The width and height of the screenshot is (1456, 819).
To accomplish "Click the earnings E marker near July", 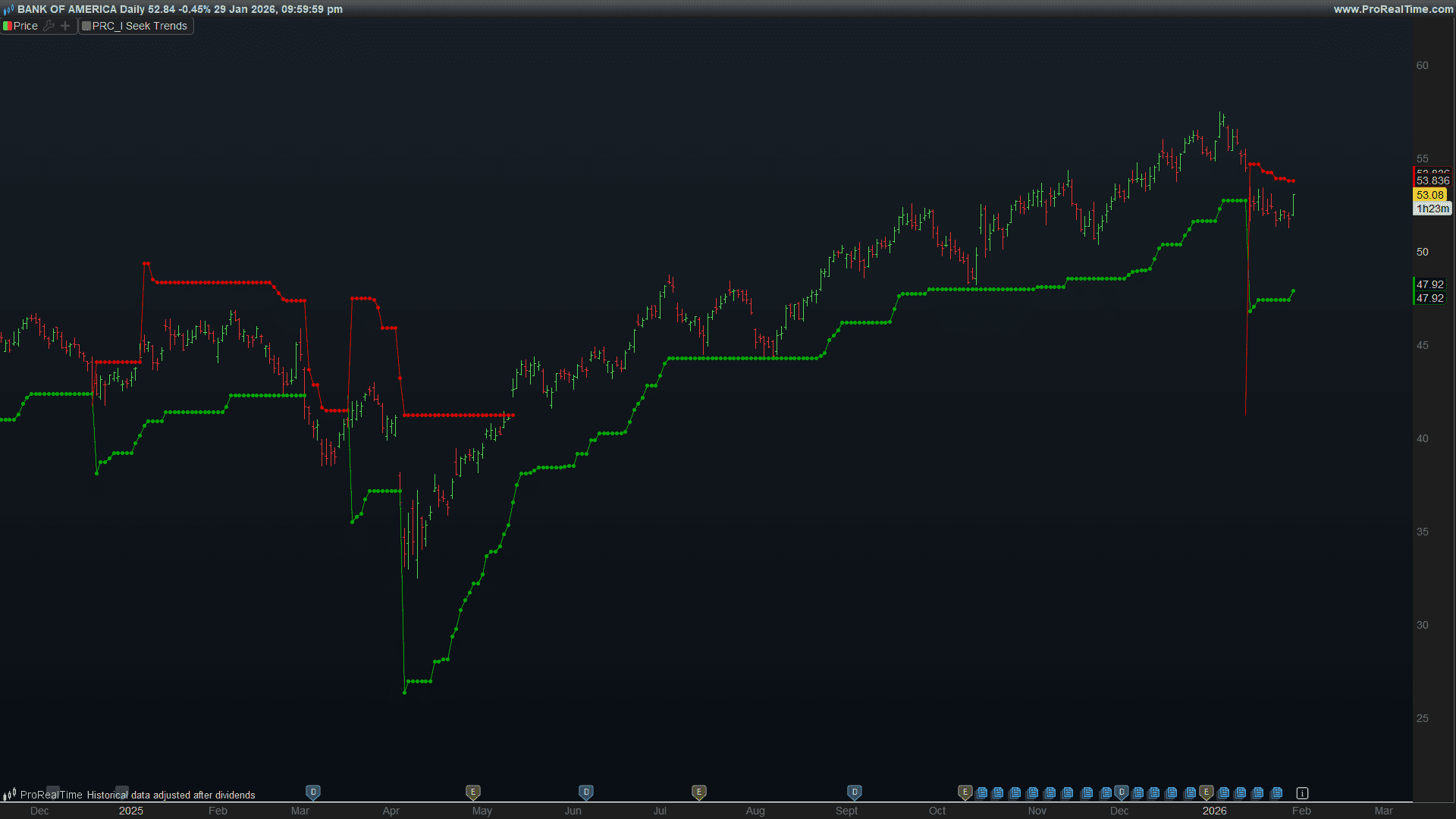I will pyautogui.click(x=698, y=792).
